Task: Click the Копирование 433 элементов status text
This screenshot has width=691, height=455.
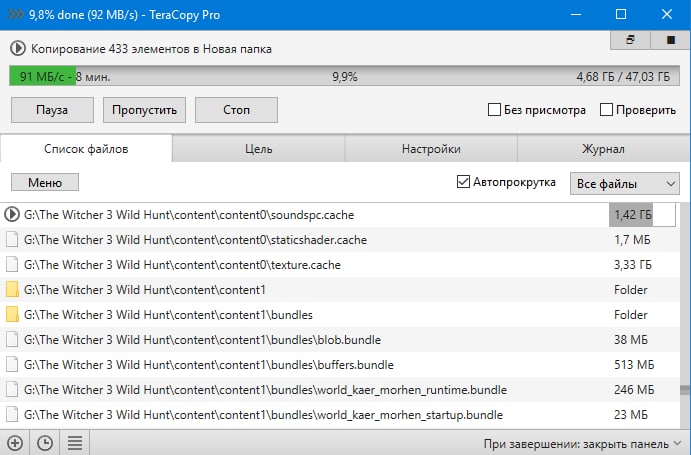Action: click(x=151, y=48)
